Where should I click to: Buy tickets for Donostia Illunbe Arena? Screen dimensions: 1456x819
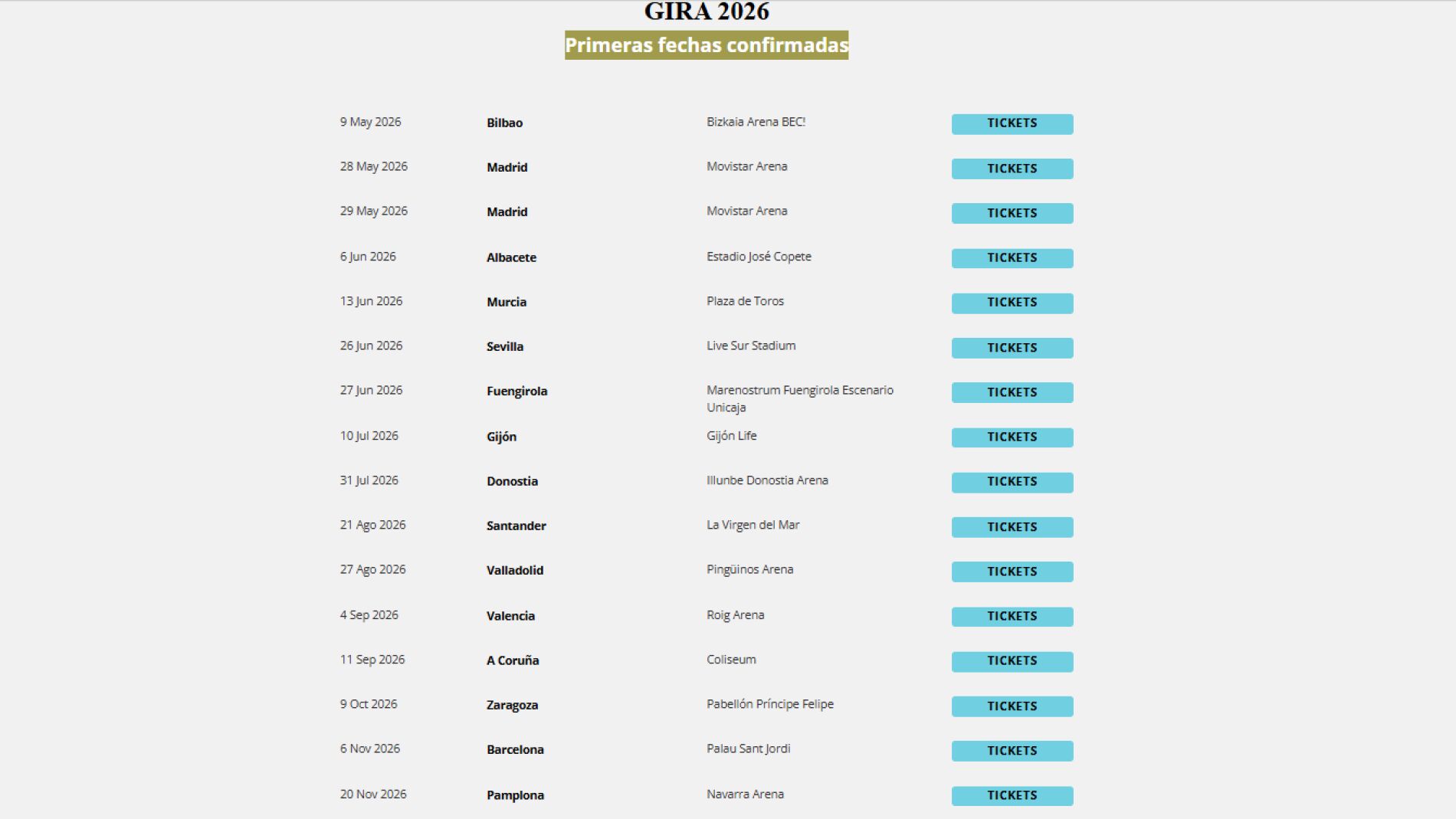pos(1012,482)
